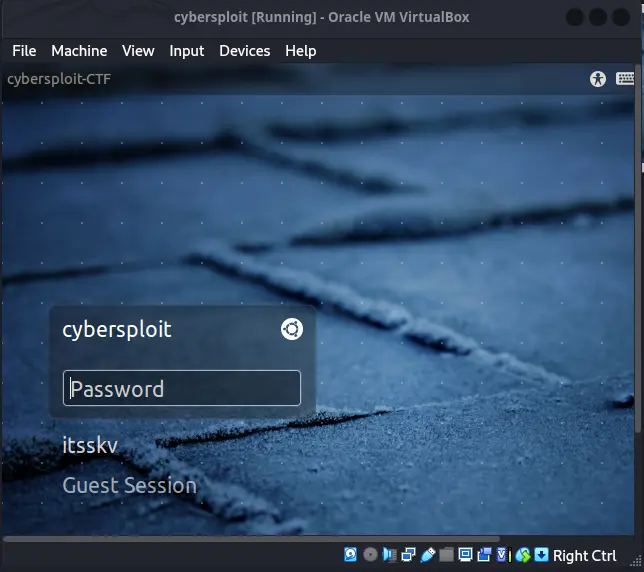Click the shared folders status icon

pyautogui.click(x=446, y=555)
